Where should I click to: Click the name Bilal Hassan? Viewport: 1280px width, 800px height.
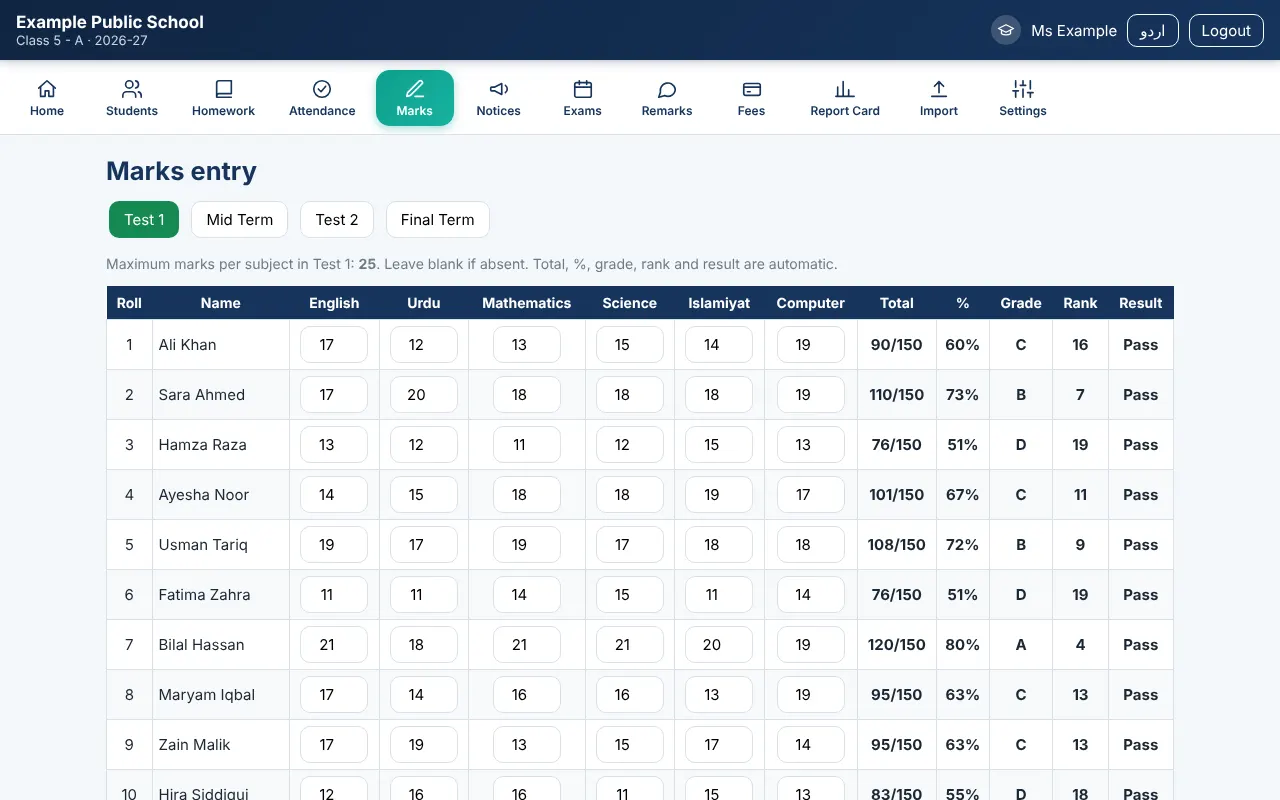click(201, 644)
